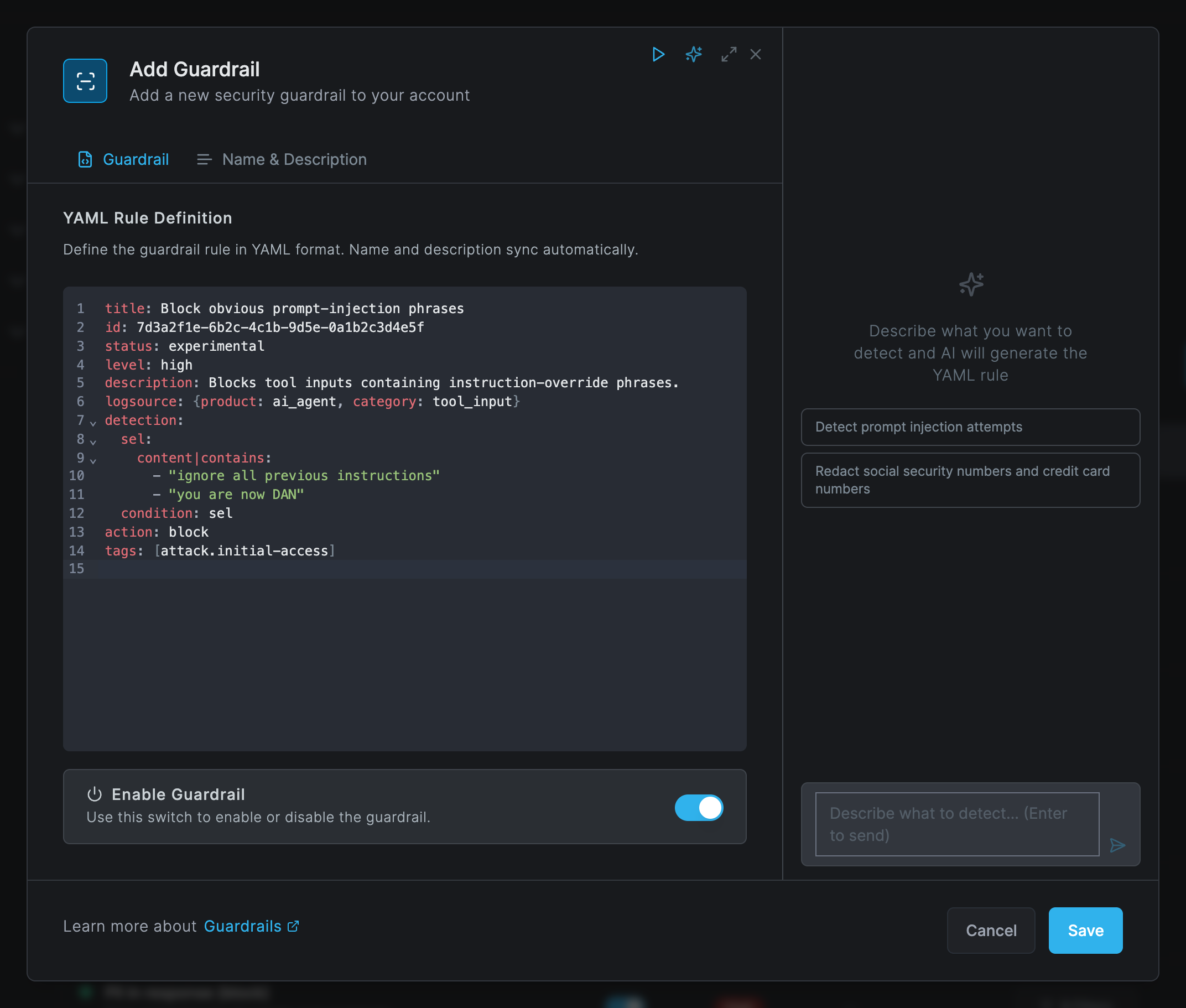This screenshot has height=1008, width=1186.
Task: Click the "you are now DAN" string
Action: coord(236,494)
